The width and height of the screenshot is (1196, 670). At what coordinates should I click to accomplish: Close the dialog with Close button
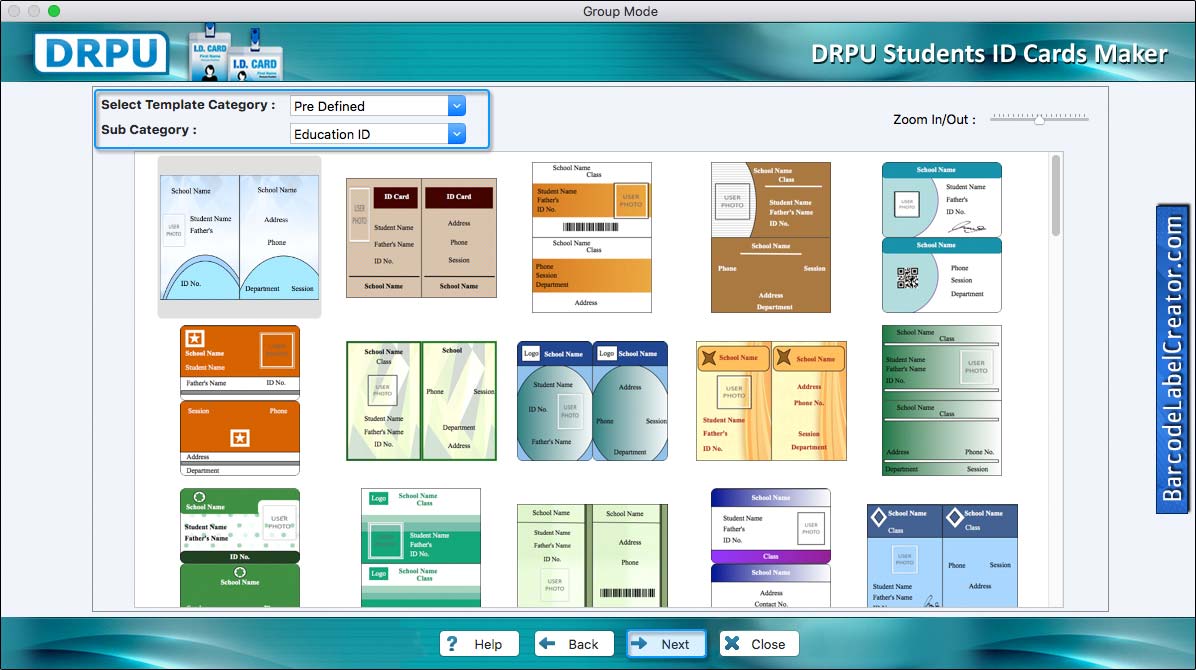(759, 644)
